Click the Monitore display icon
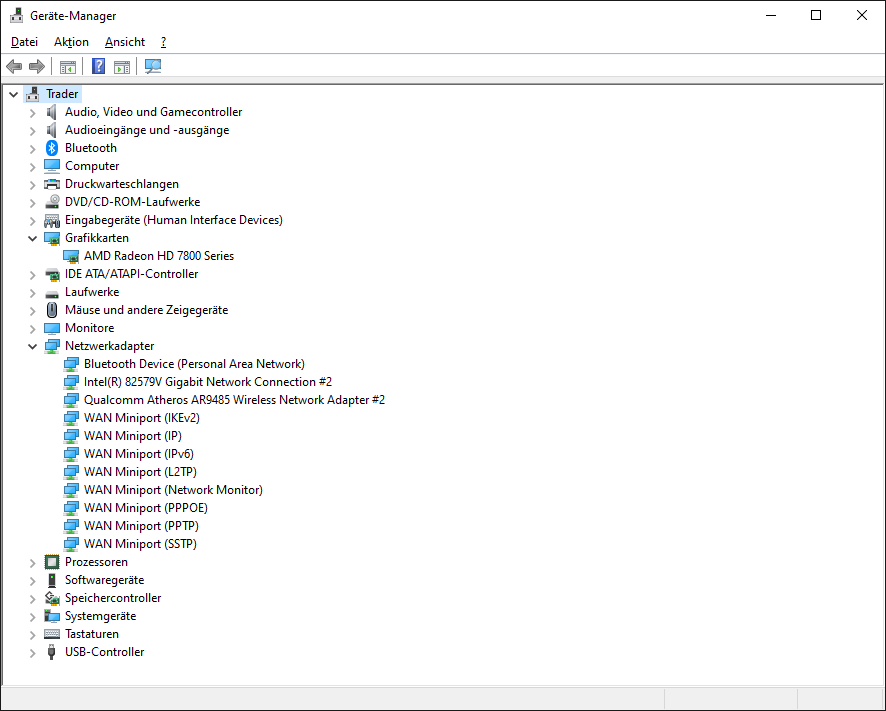886x711 pixels. click(x=52, y=328)
